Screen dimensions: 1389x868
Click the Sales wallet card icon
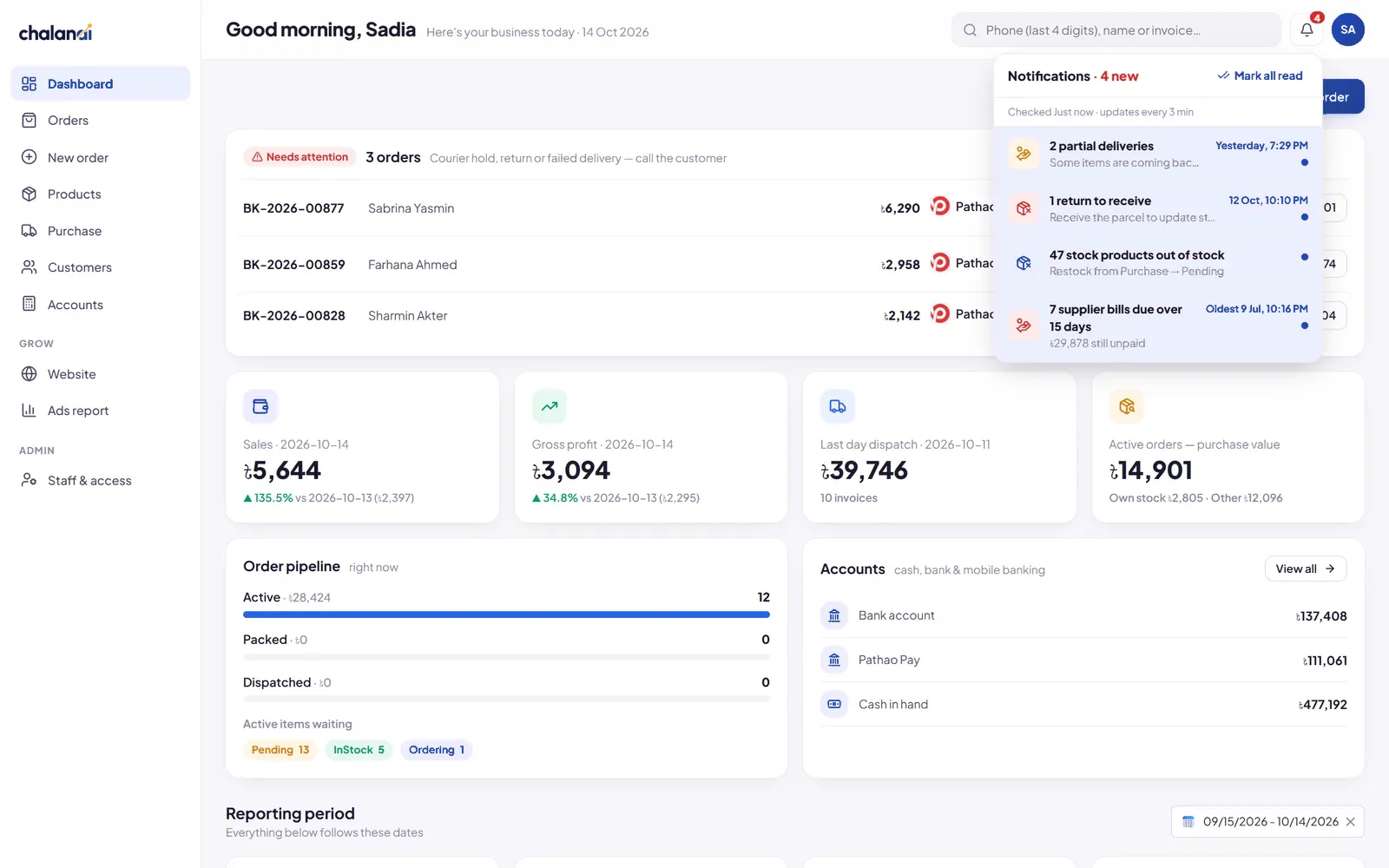(260, 406)
